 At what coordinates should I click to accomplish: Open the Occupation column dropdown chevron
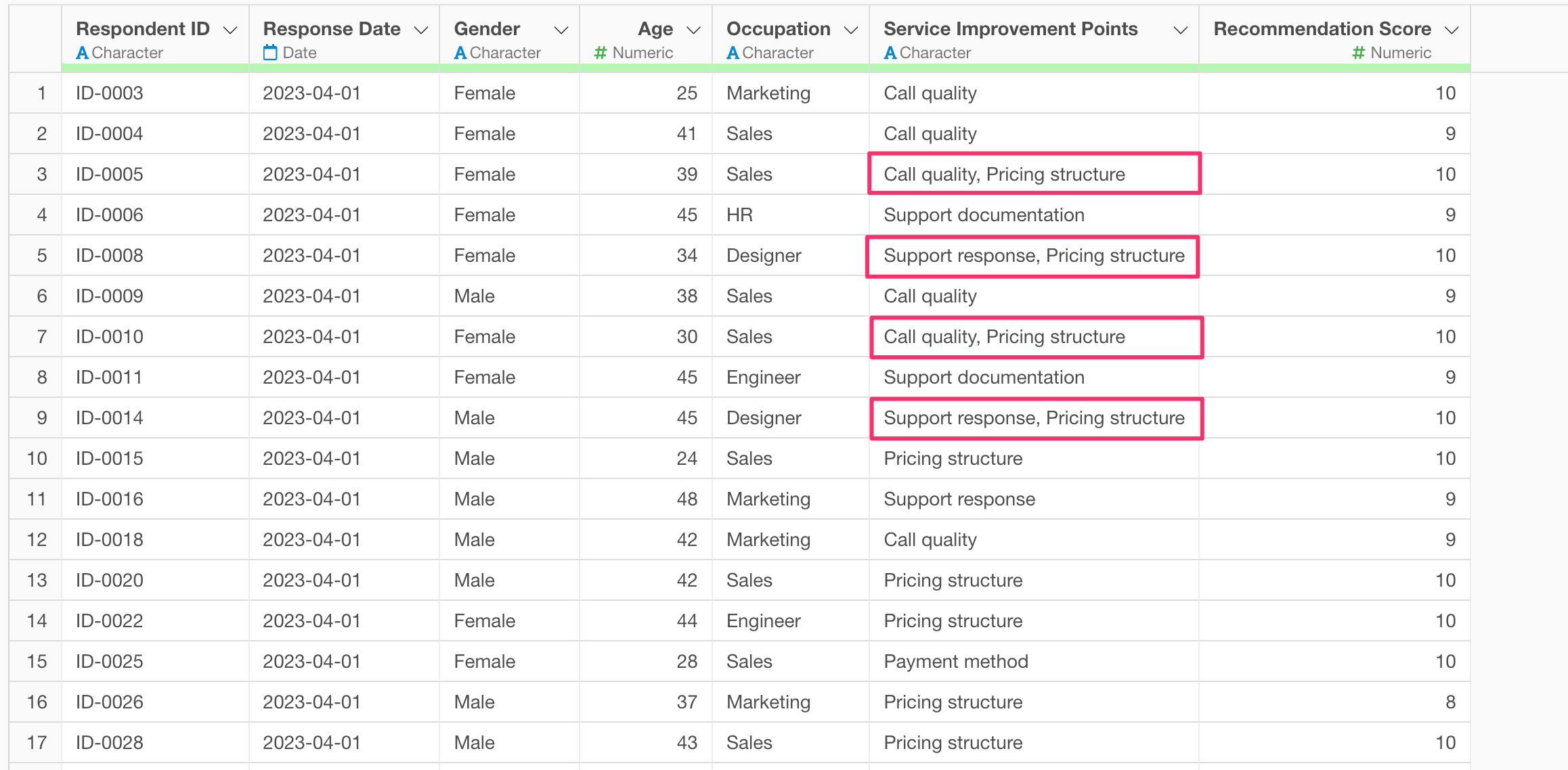coord(851,30)
